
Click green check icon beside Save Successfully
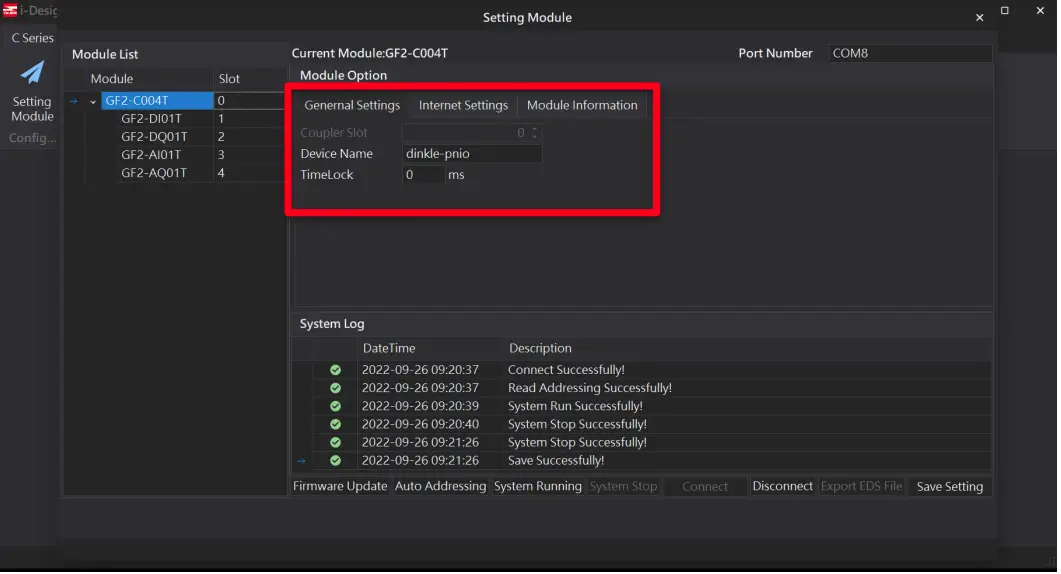pyautogui.click(x=336, y=461)
